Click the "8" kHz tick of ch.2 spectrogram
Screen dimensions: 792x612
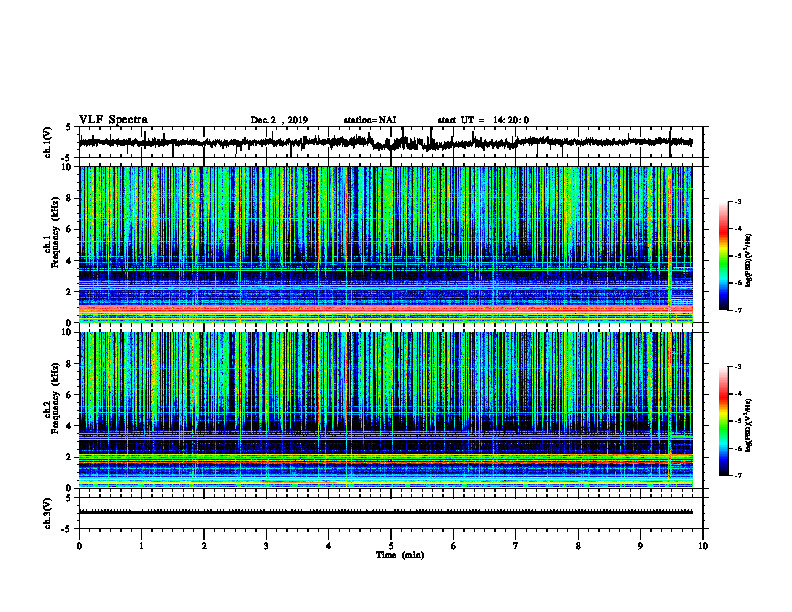click(x=70, y=364)
